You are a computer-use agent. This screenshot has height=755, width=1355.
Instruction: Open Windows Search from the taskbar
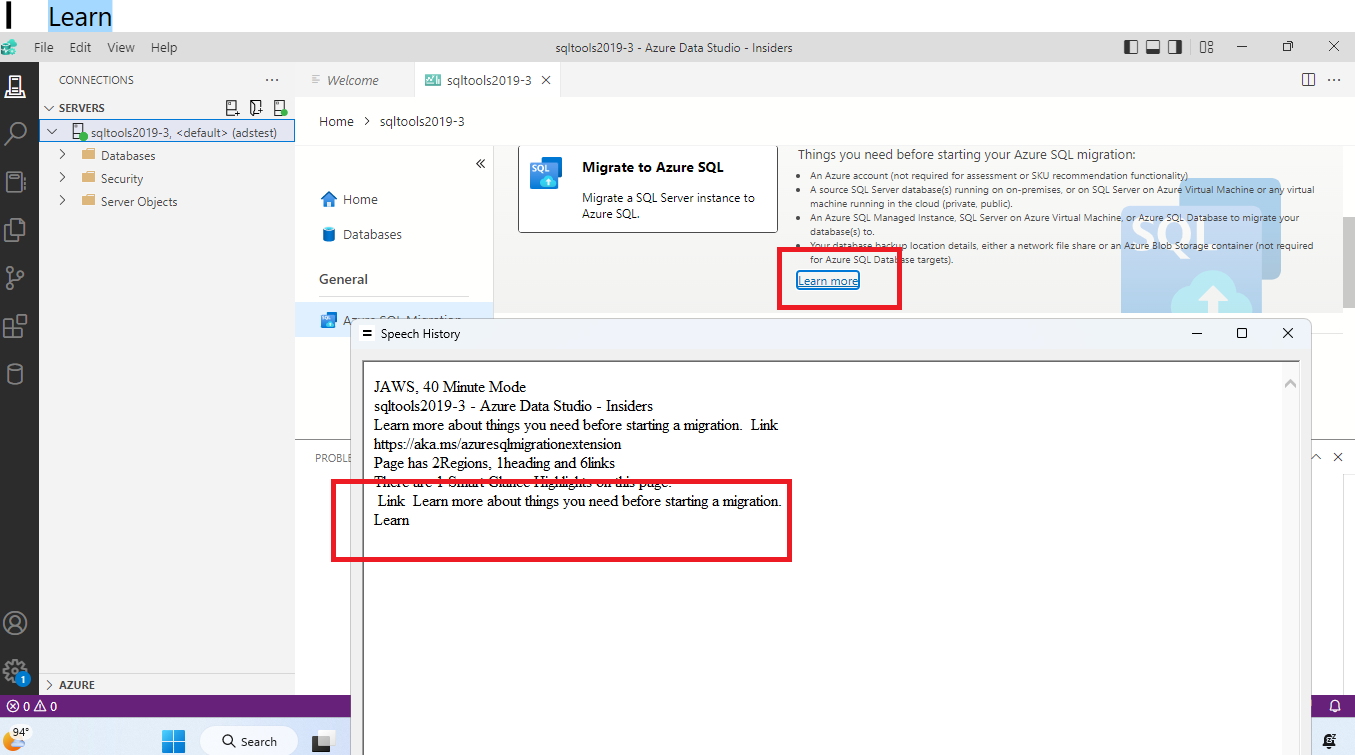[248, 740]
